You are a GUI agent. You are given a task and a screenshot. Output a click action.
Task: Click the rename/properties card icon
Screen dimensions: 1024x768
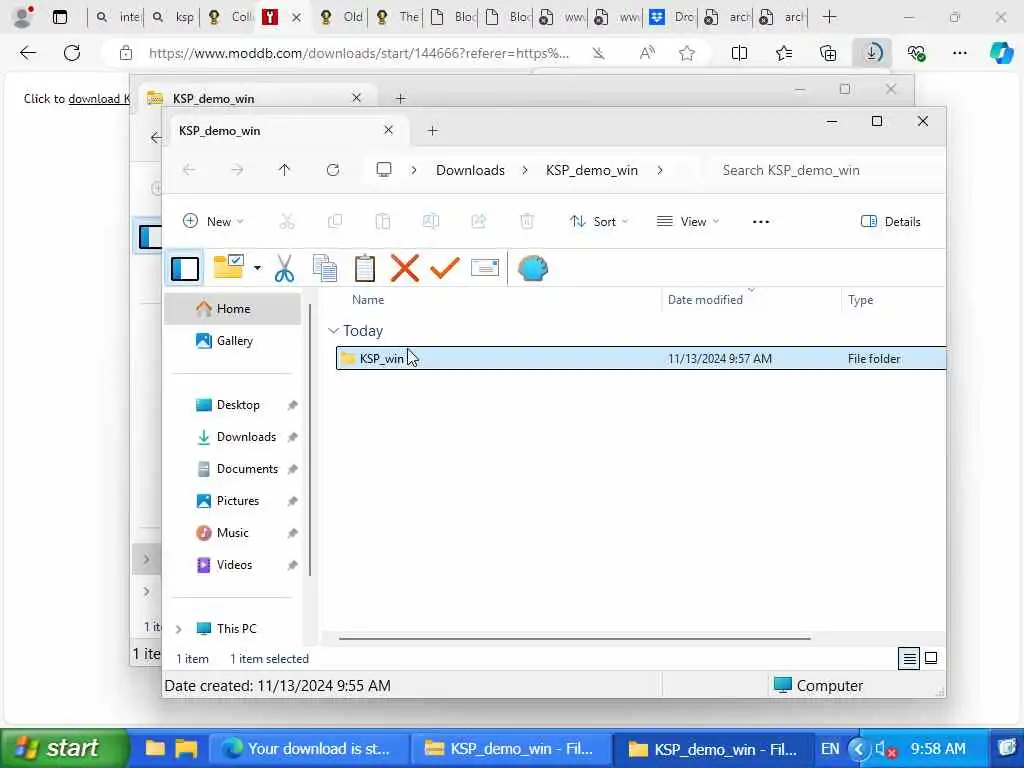click(485, 268)
